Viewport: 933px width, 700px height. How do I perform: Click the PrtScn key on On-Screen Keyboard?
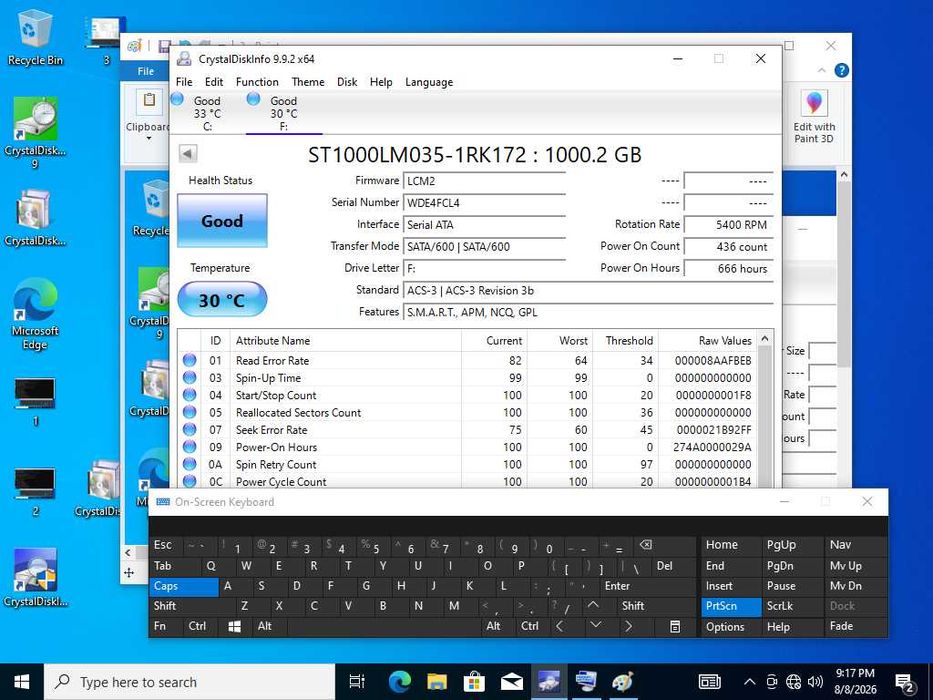pyautogui.click(x=731, y=607)
